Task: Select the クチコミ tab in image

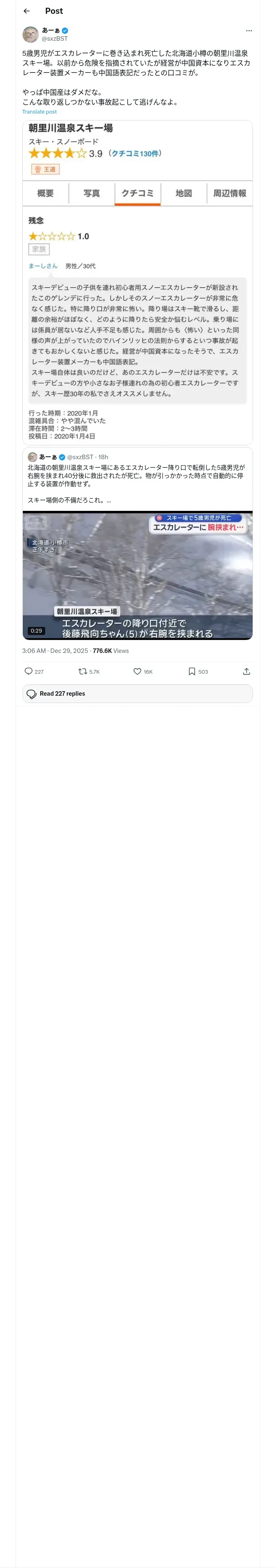Action: (x=137, y=194)
